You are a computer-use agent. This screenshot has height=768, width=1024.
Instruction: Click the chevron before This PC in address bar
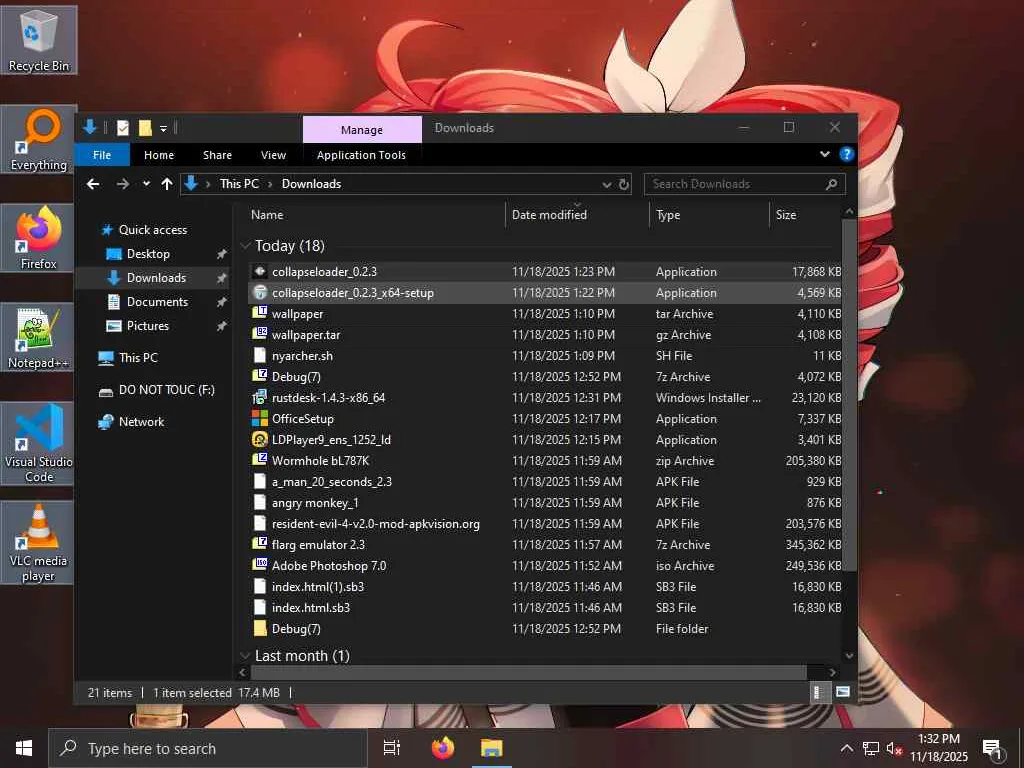(208, 184)
